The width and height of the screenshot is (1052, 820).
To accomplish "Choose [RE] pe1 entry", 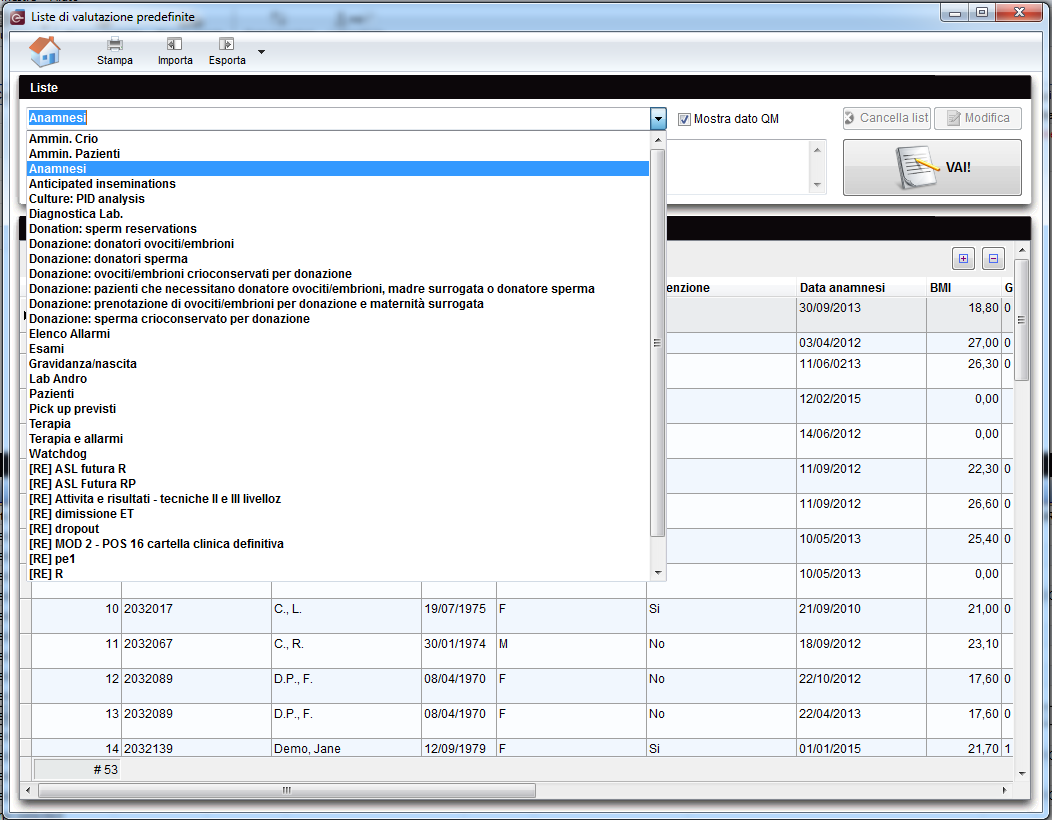I will coord(337,558).
